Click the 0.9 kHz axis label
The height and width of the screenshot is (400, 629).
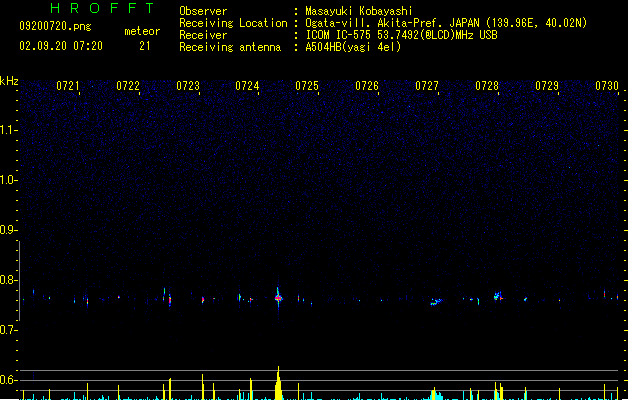pos(8,230)
